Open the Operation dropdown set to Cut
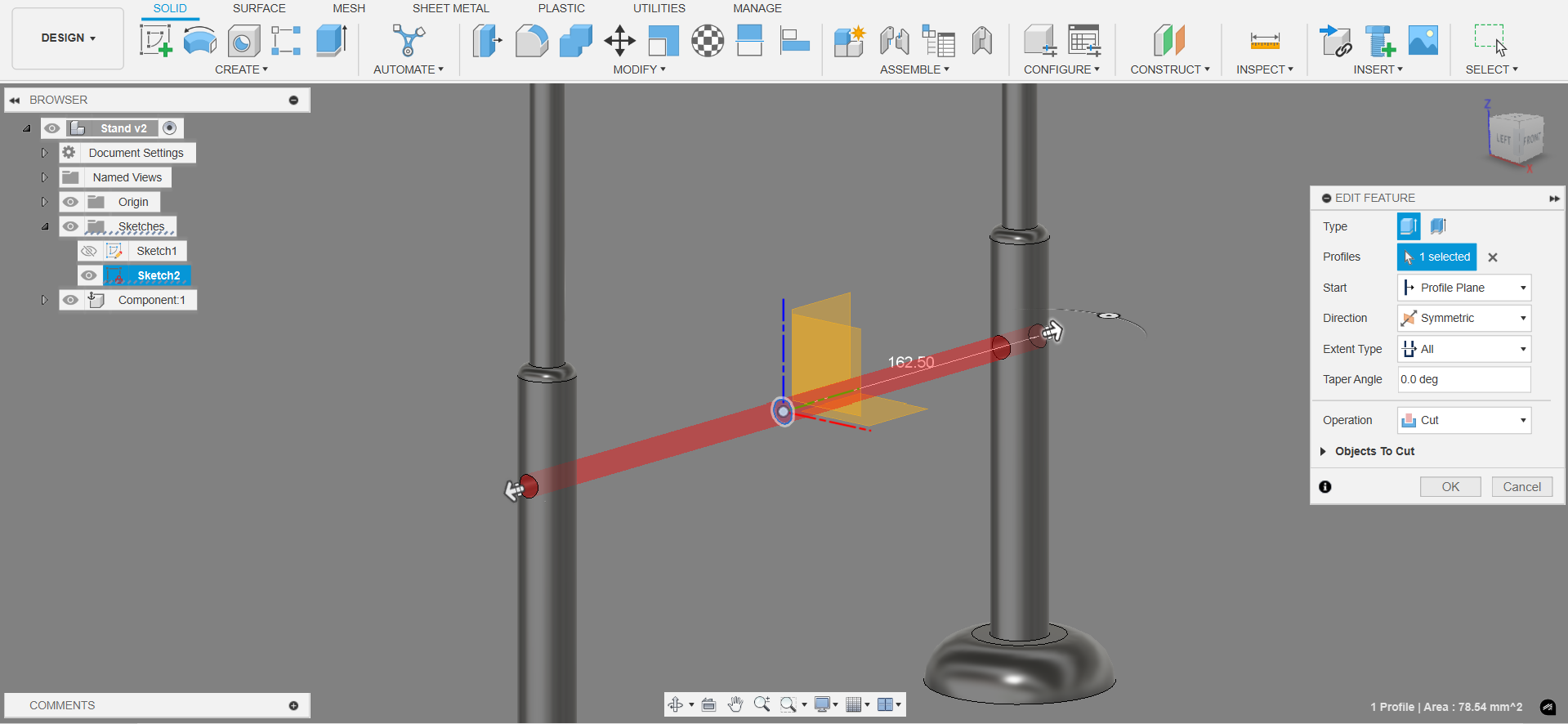Screen dimensions: 1568x724 (x=1464, y=420)
